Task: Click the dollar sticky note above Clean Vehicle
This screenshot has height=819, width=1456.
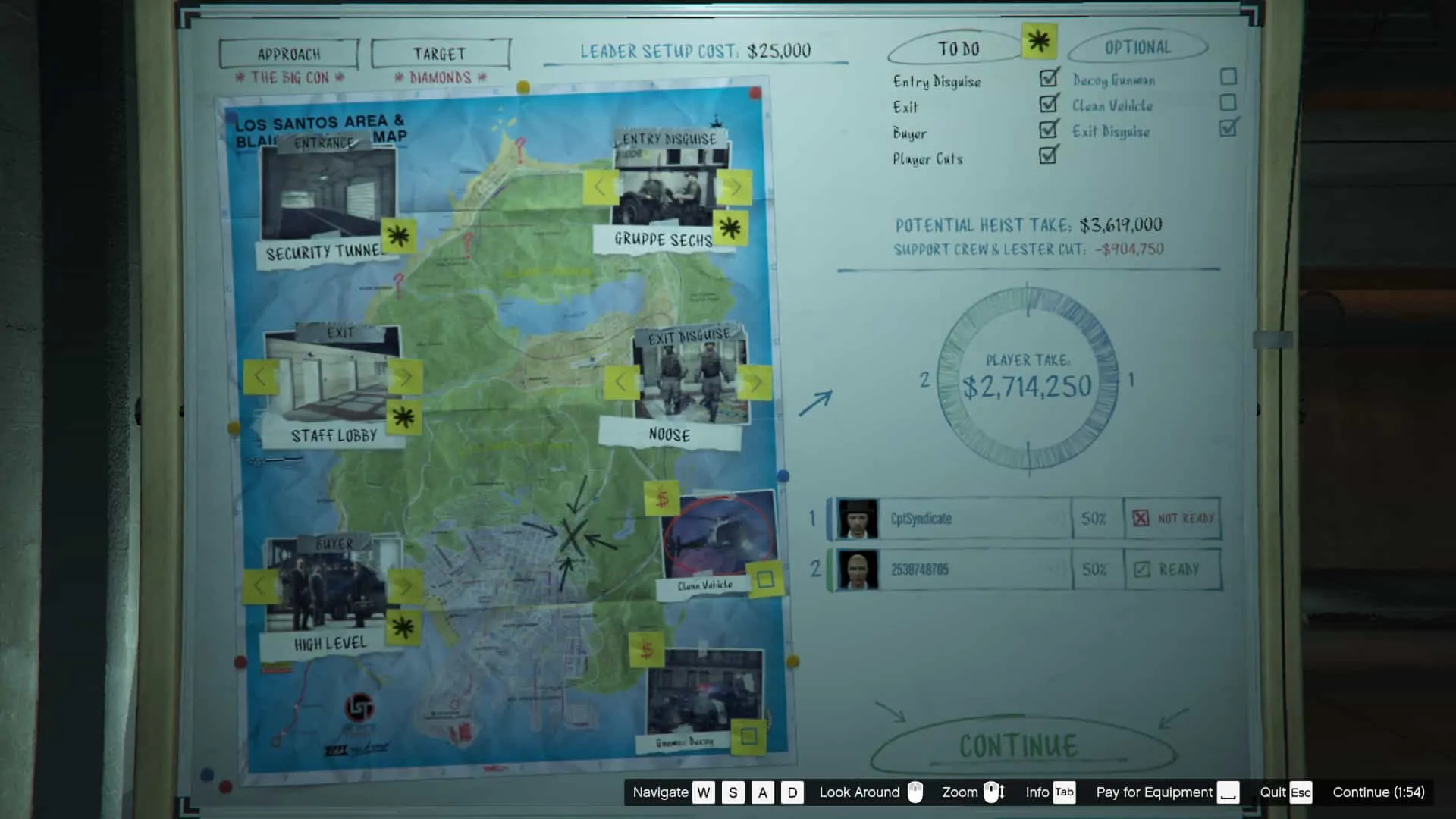Action: point(661,499)
